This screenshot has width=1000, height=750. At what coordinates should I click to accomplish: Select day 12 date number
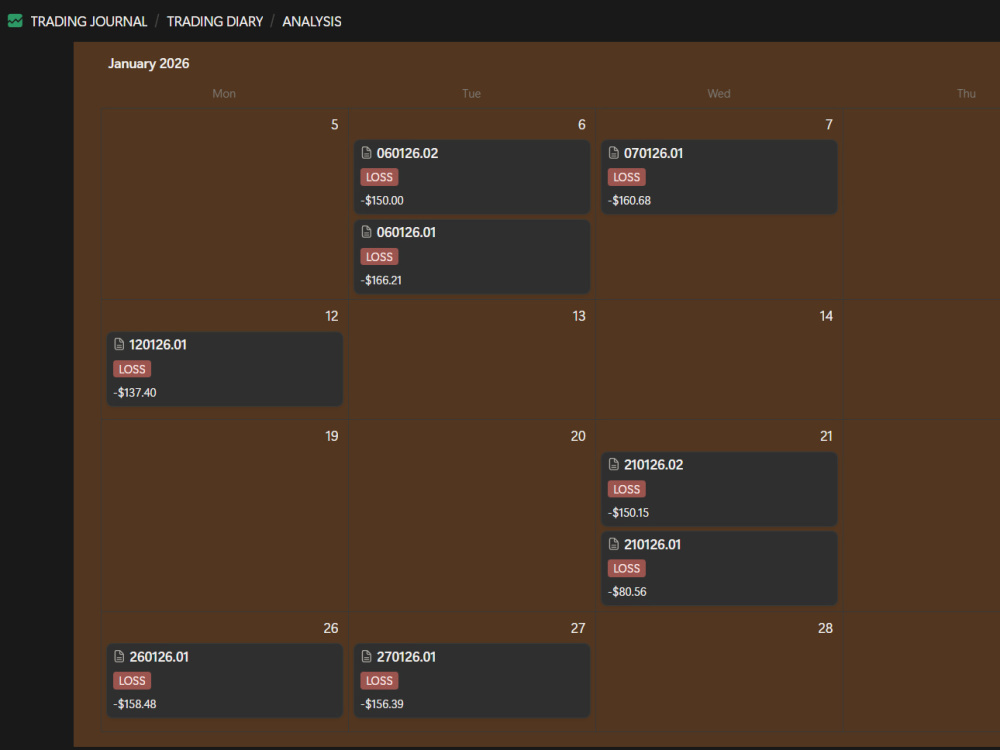tap(332, 316)
